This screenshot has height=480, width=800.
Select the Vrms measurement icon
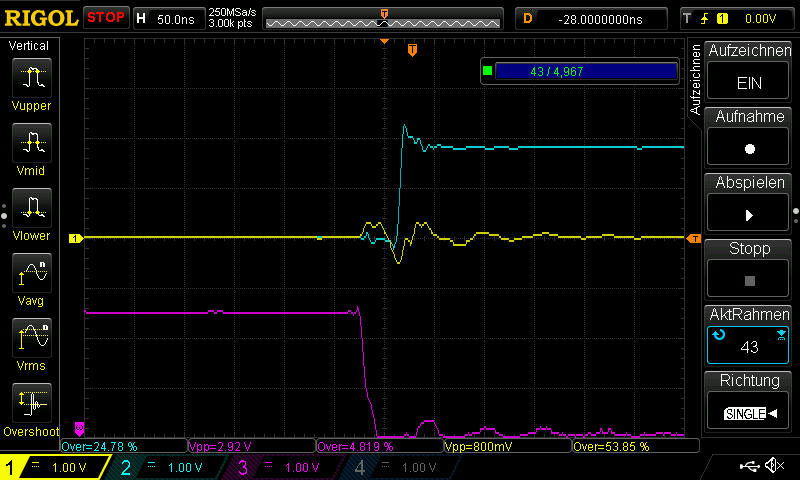coord(31,337)
